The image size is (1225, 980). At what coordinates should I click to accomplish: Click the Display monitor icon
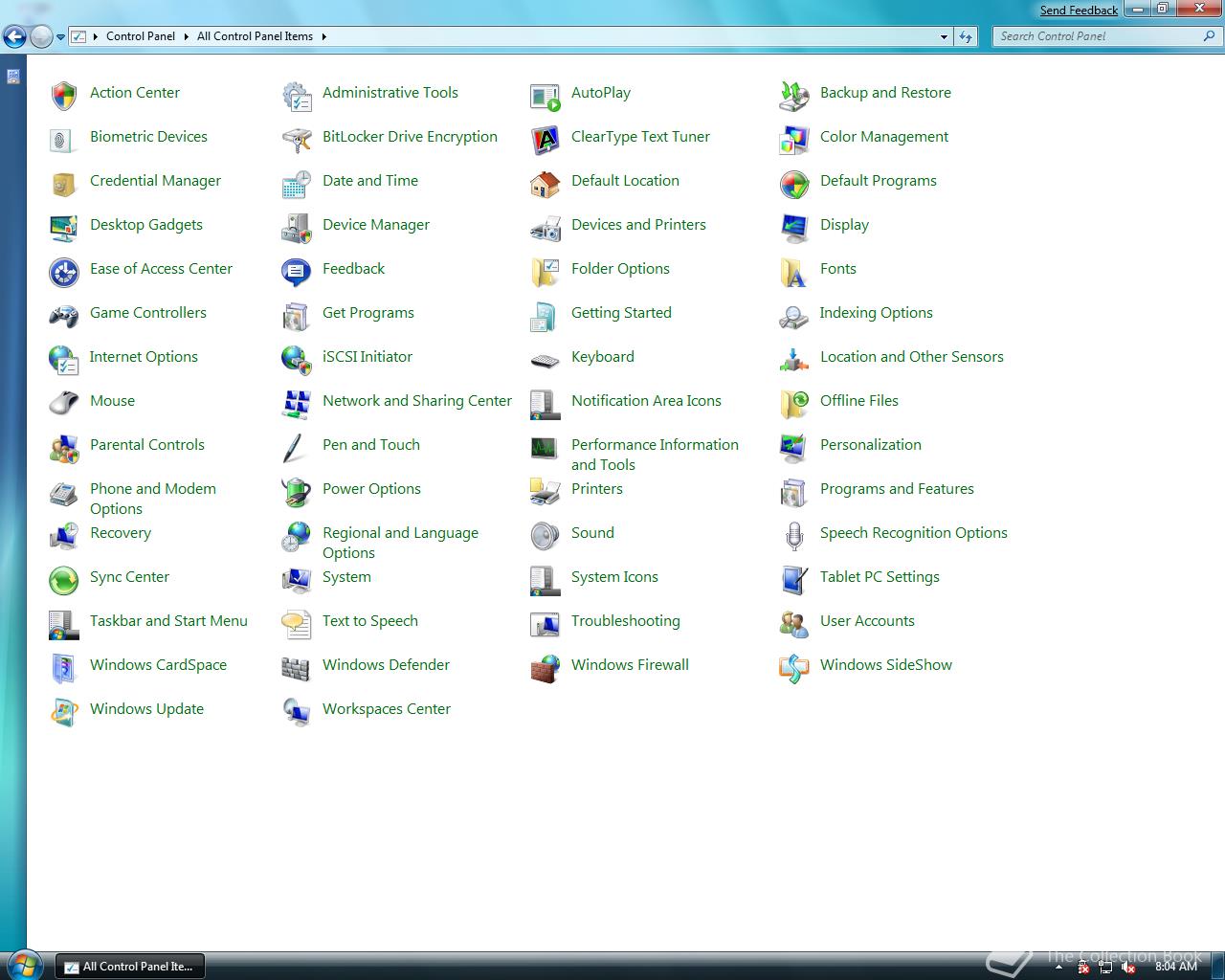pyautogui.click(x=794, y=228)
